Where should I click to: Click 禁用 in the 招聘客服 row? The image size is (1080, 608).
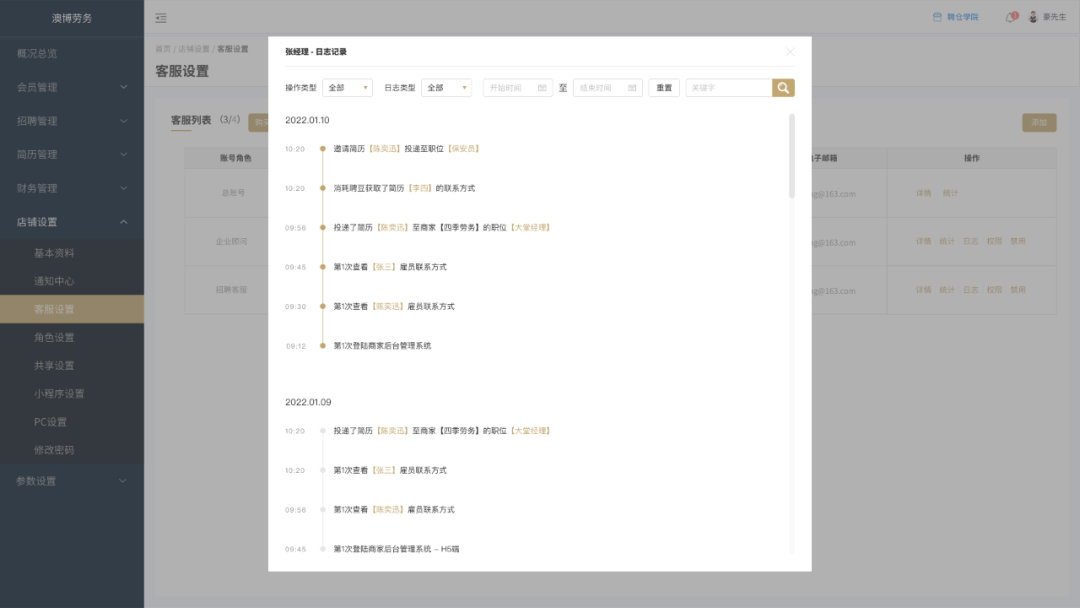point(1018,290)
